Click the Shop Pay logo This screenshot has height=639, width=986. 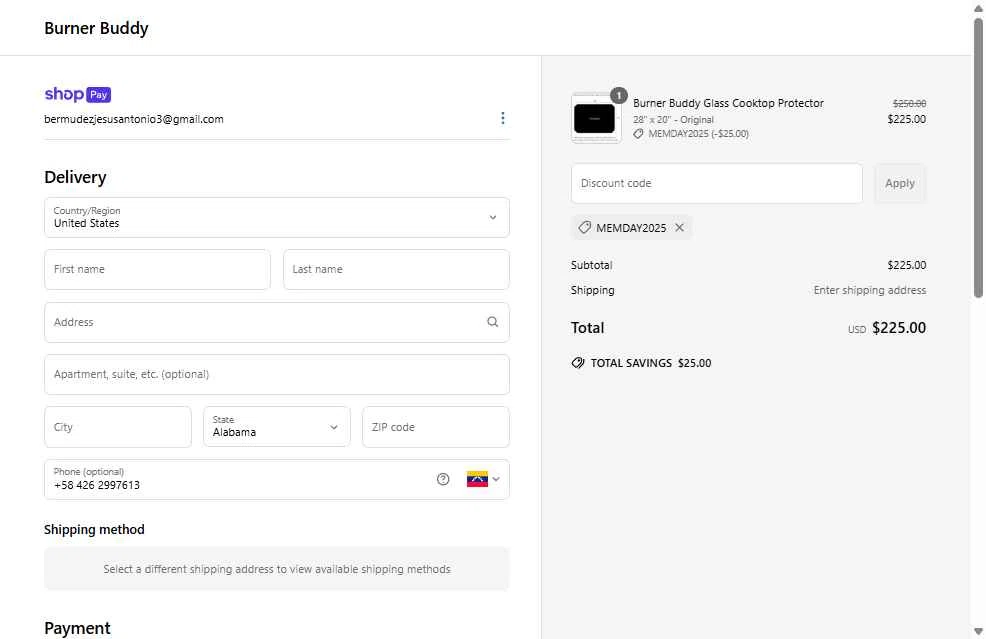click(x=77, y=94)
